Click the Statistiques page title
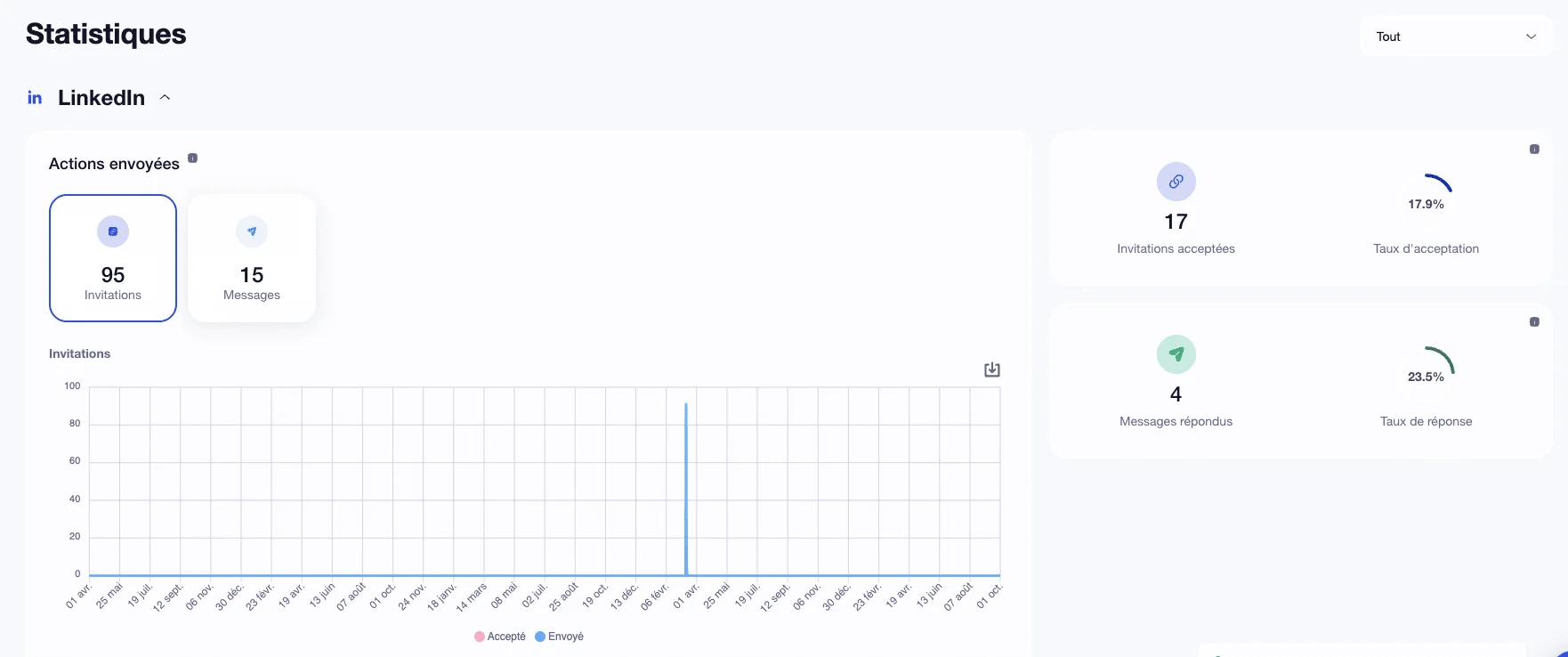 pyautogui.click(x=106, y=34)
